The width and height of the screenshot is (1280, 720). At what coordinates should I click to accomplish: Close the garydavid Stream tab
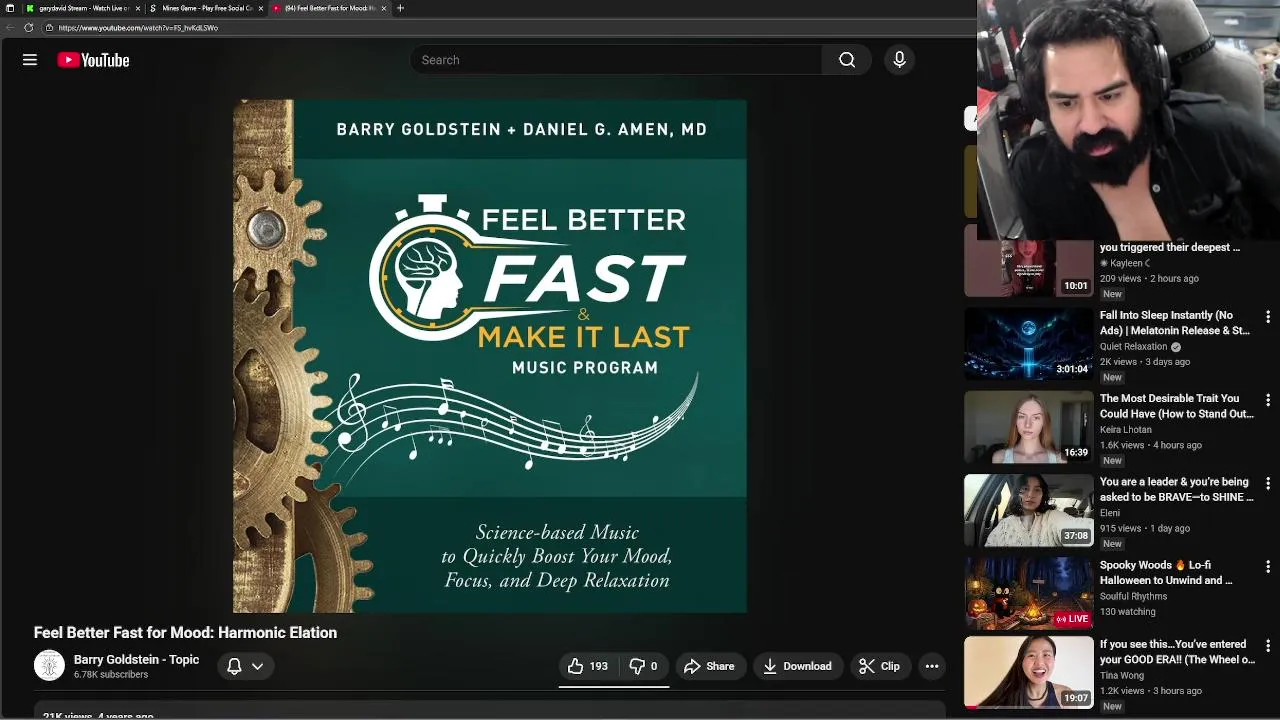tap(138, 8)
